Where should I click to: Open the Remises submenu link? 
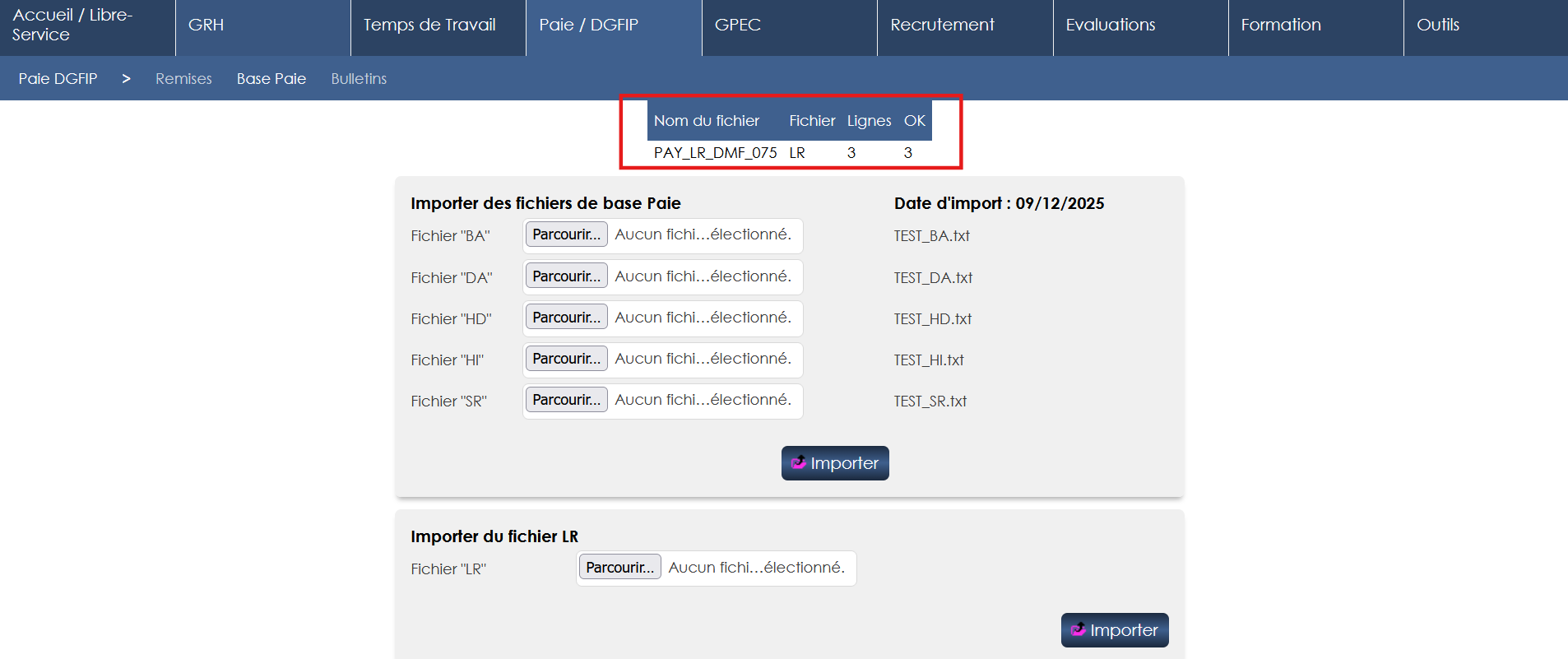[x=183, y=79]
